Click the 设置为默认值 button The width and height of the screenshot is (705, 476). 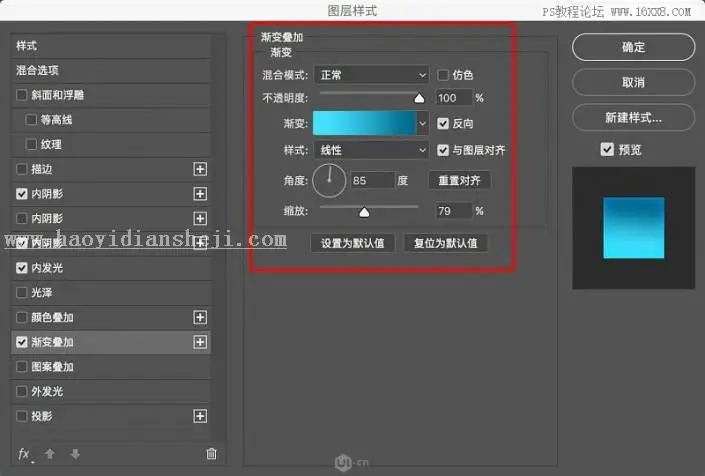point(352,243)
